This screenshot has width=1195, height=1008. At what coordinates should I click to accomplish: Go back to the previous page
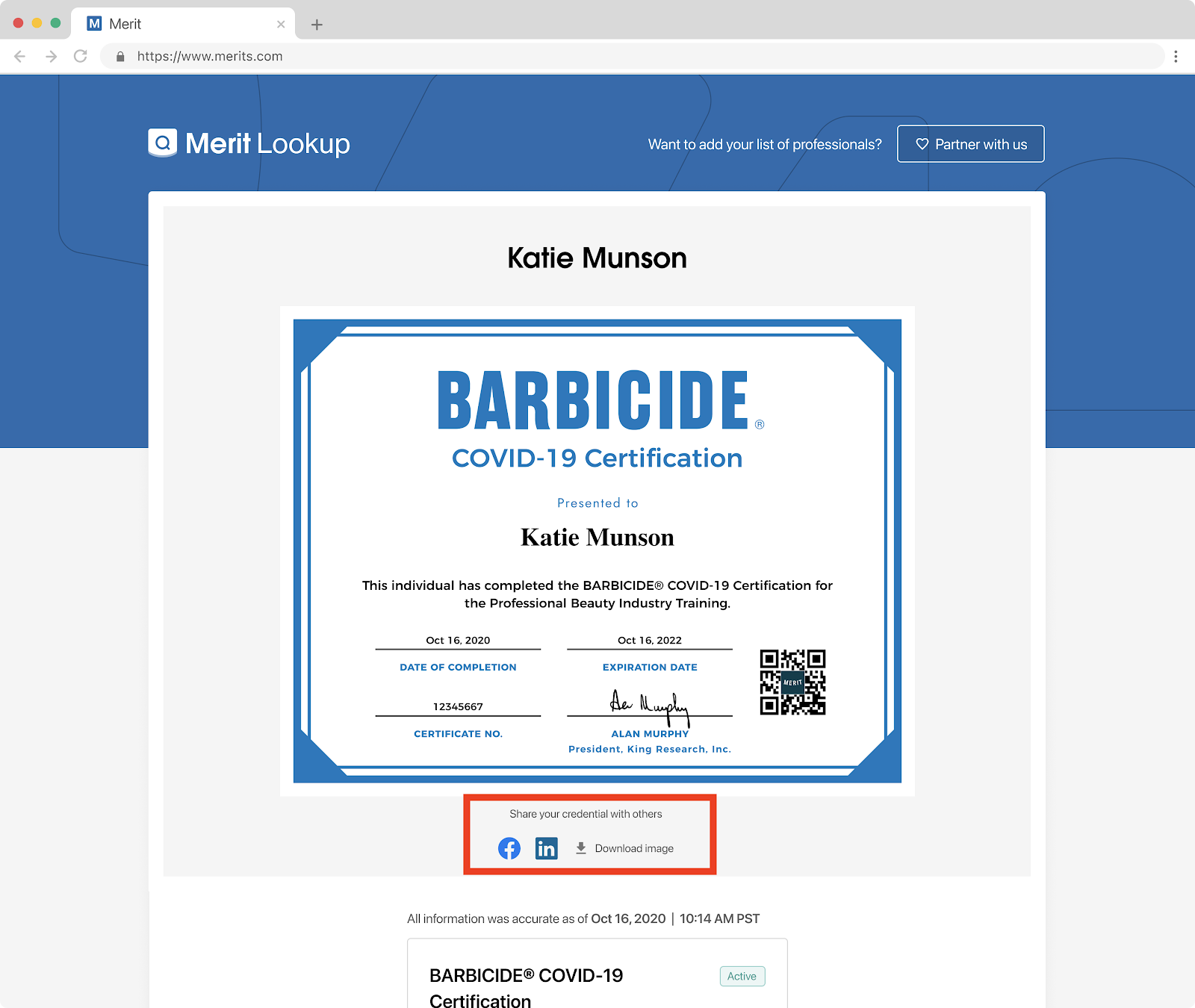tap(20, 56)
